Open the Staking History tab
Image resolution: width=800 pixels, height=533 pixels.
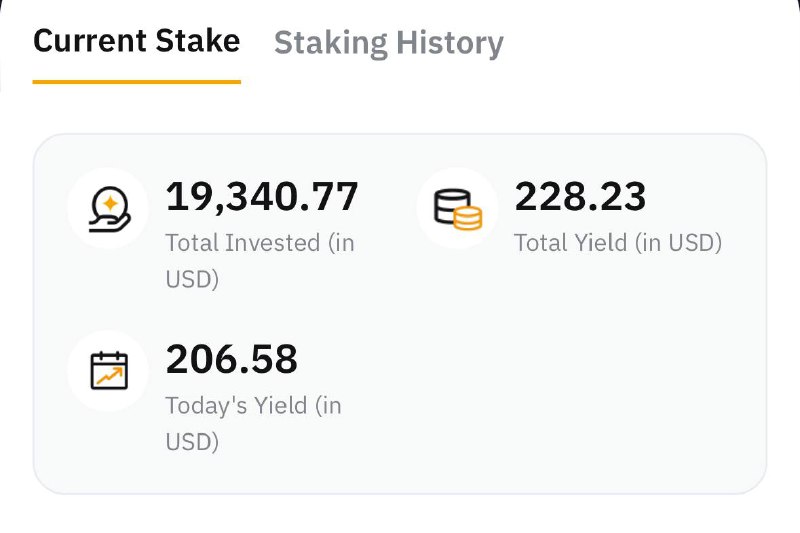[388, 43]
